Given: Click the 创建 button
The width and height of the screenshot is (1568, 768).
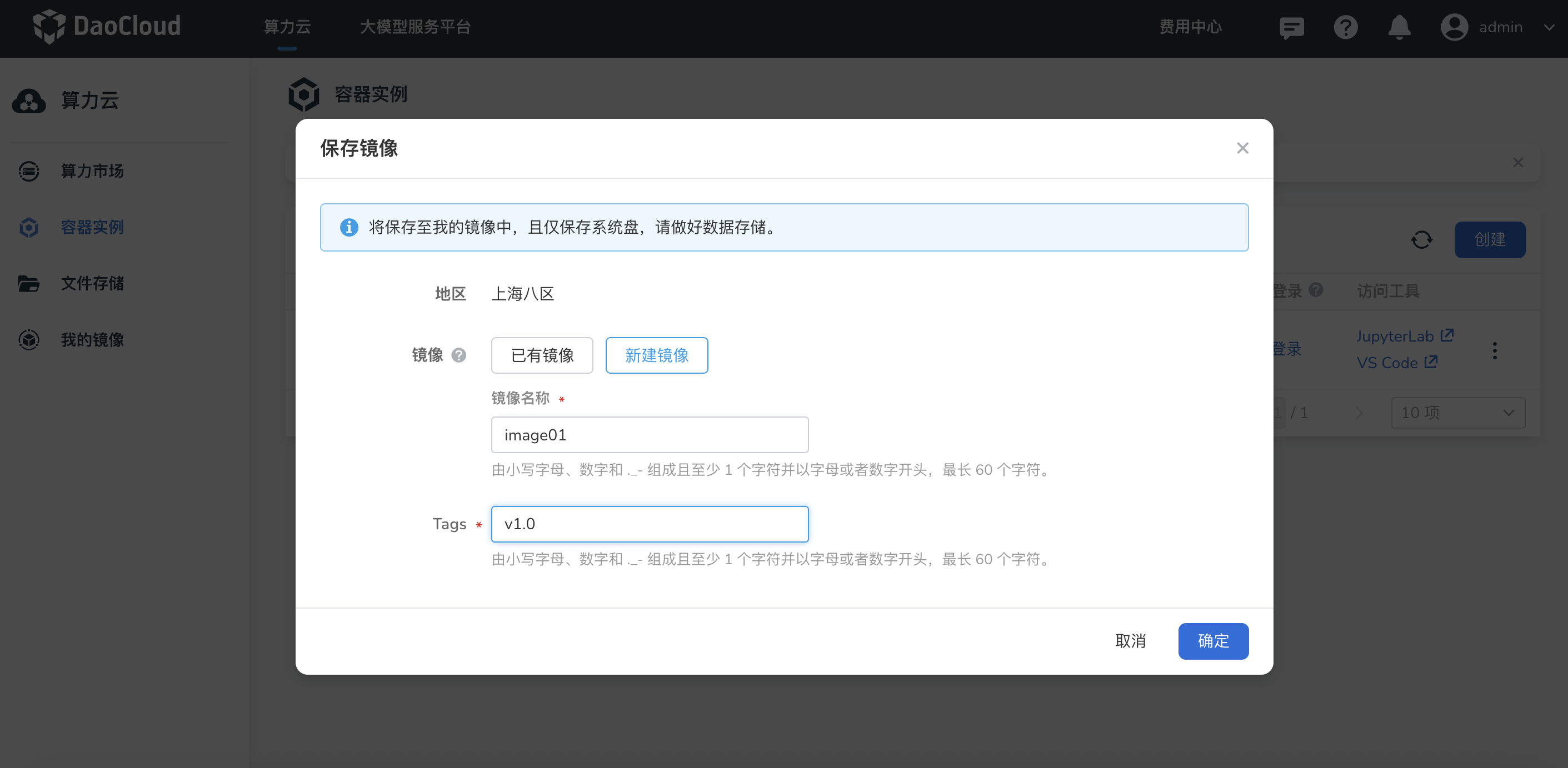Looking at the screenshot, I should [x=1489, y=240].
